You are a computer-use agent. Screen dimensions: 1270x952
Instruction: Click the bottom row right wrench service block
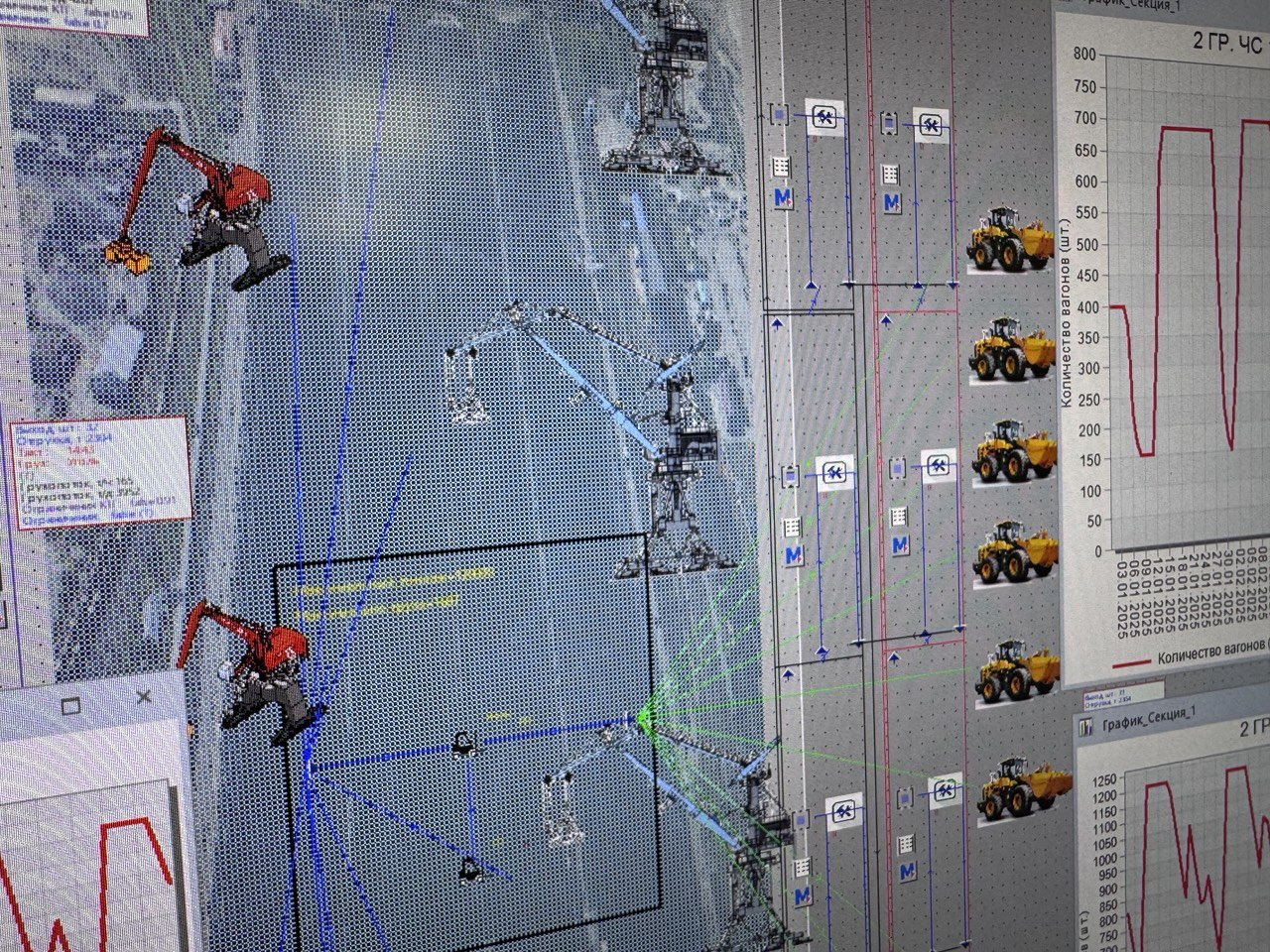[x=945, y=791]
